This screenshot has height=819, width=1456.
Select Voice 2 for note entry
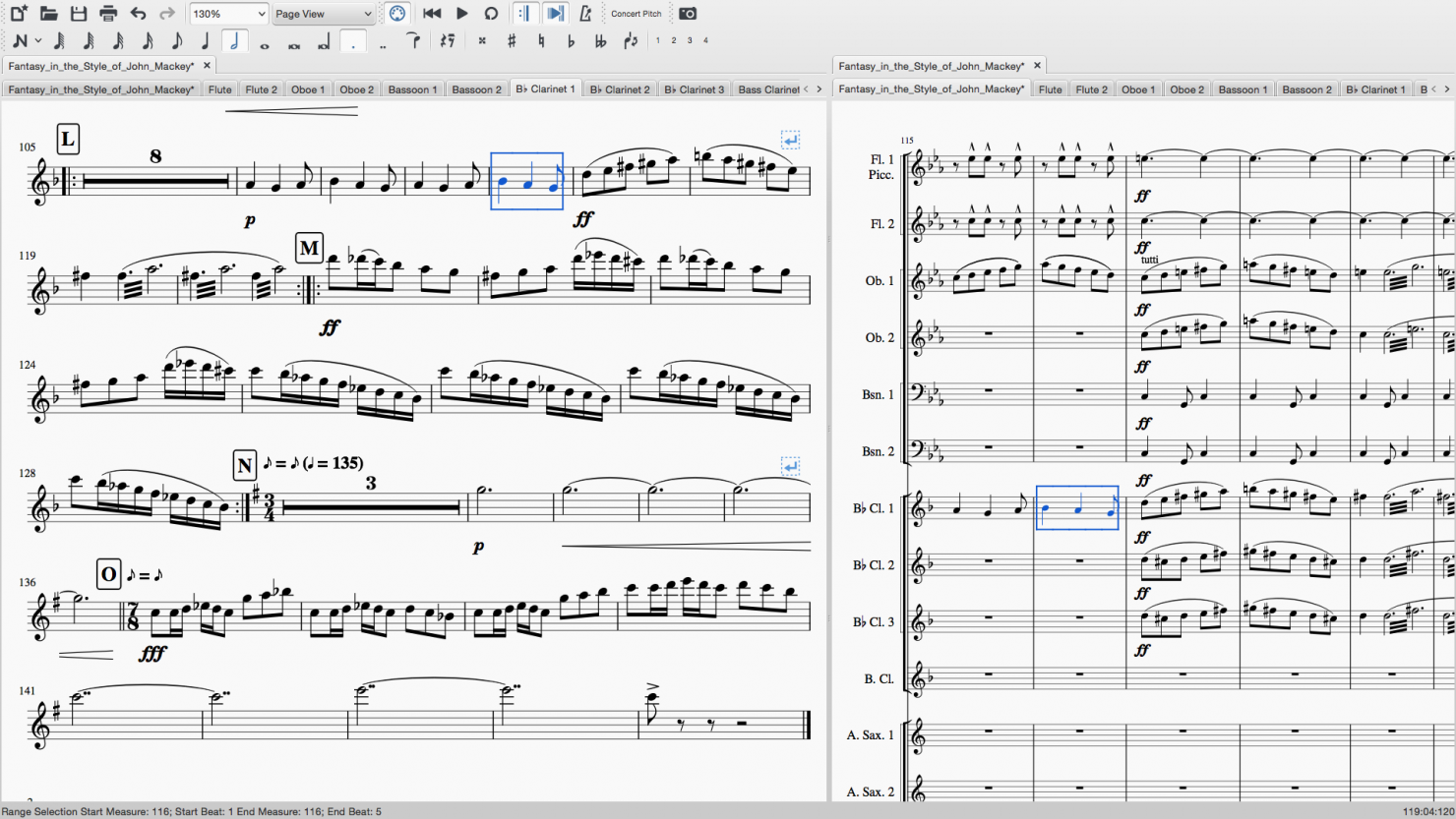click(x=672, y=40)
